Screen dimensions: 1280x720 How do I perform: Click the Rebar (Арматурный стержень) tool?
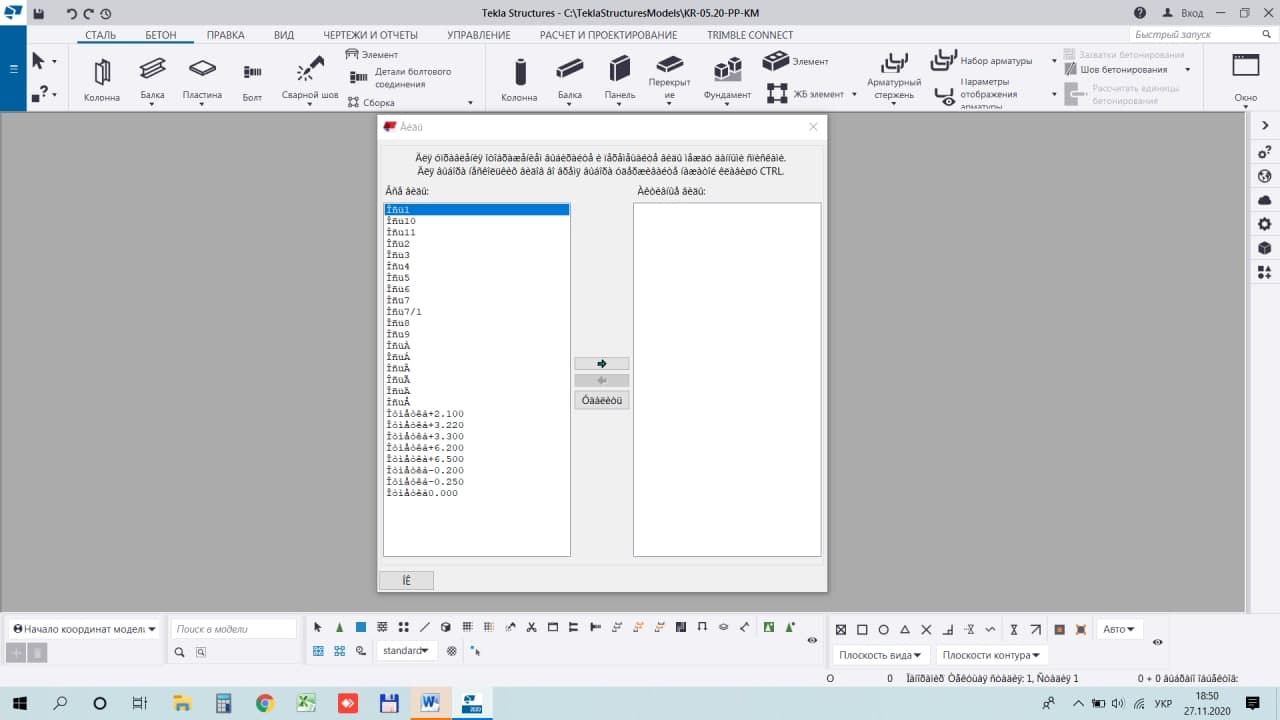pos(893,74)
